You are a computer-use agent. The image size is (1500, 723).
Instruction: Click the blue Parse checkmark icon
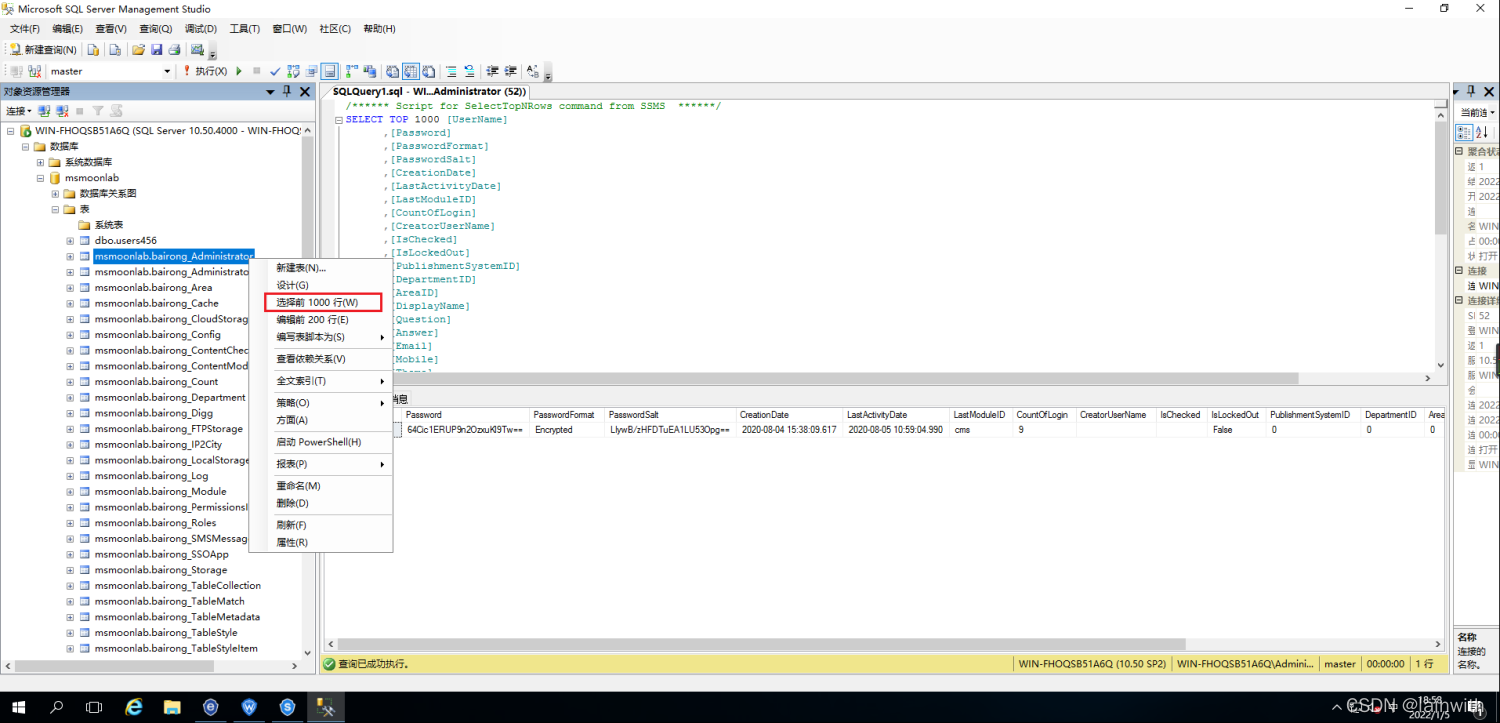point(275,71)
